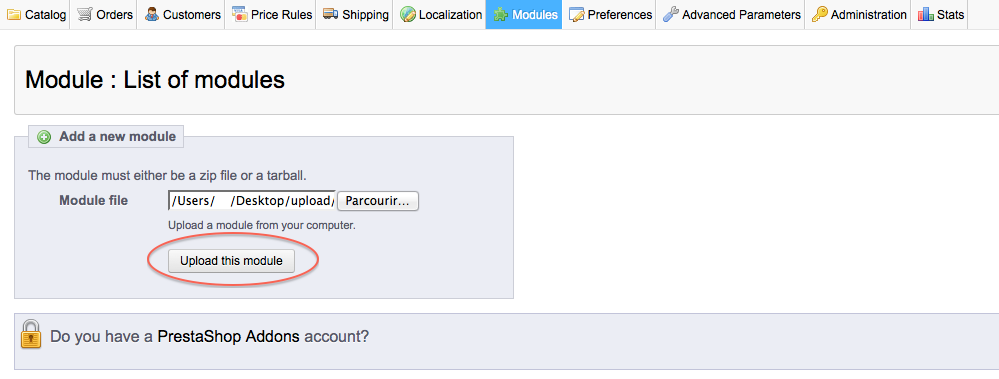
Task: Open the Orders menu tab
Action: 105,15
